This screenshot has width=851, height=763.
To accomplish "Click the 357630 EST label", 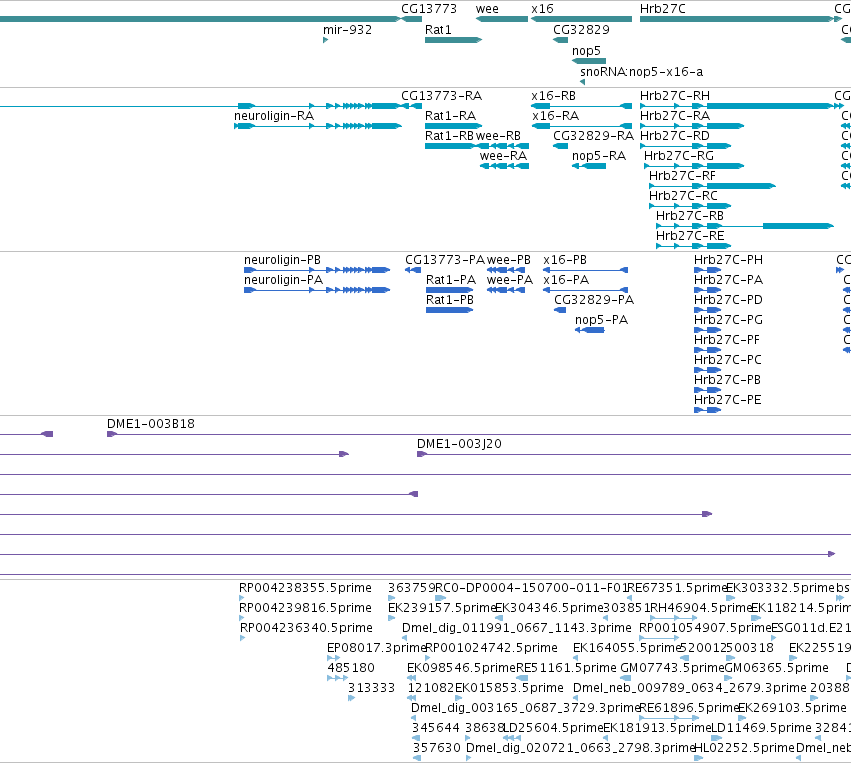I will click(x=436, y=748).
